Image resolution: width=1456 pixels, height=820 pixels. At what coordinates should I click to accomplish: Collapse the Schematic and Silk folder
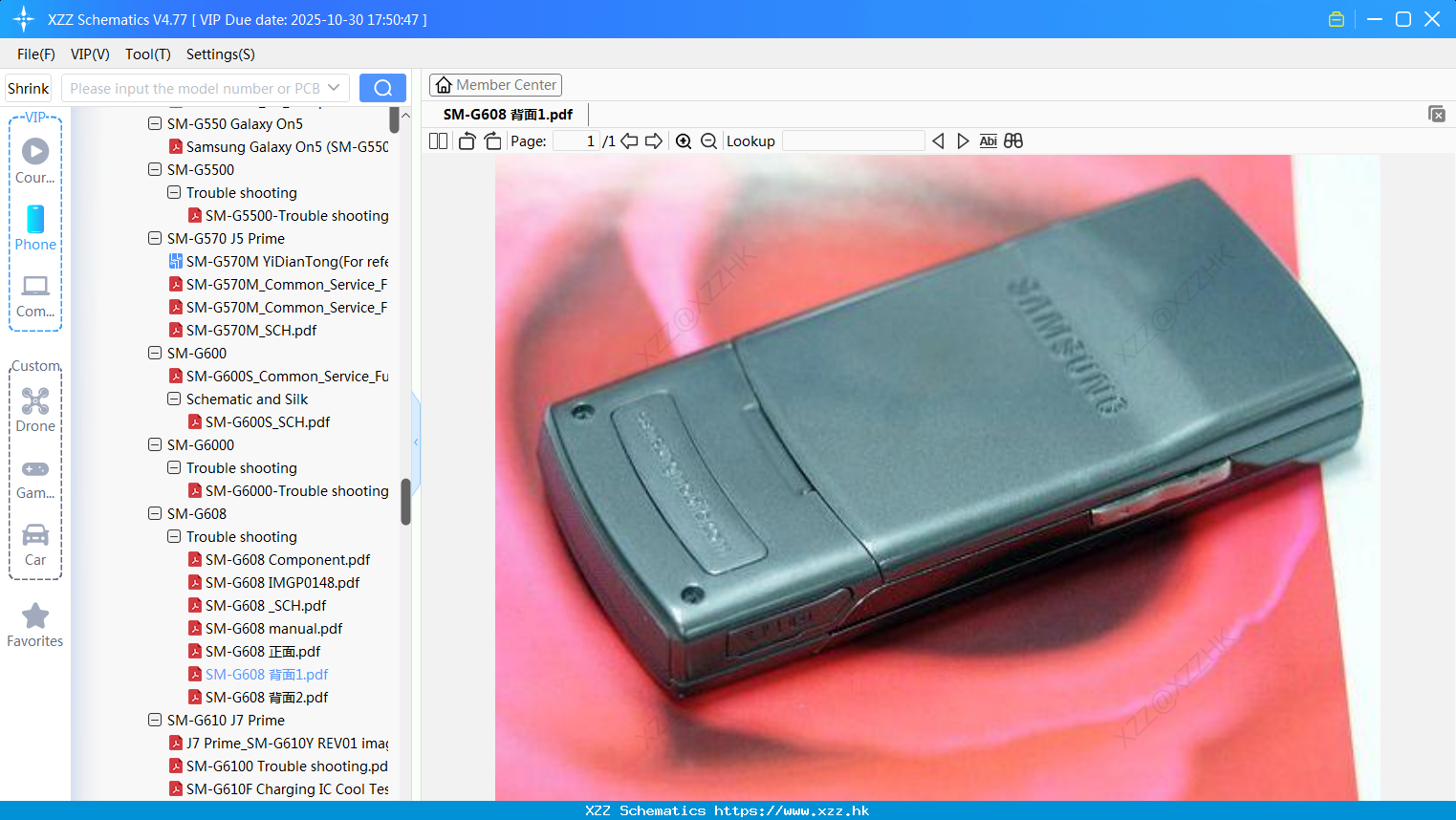coord(174,399)
